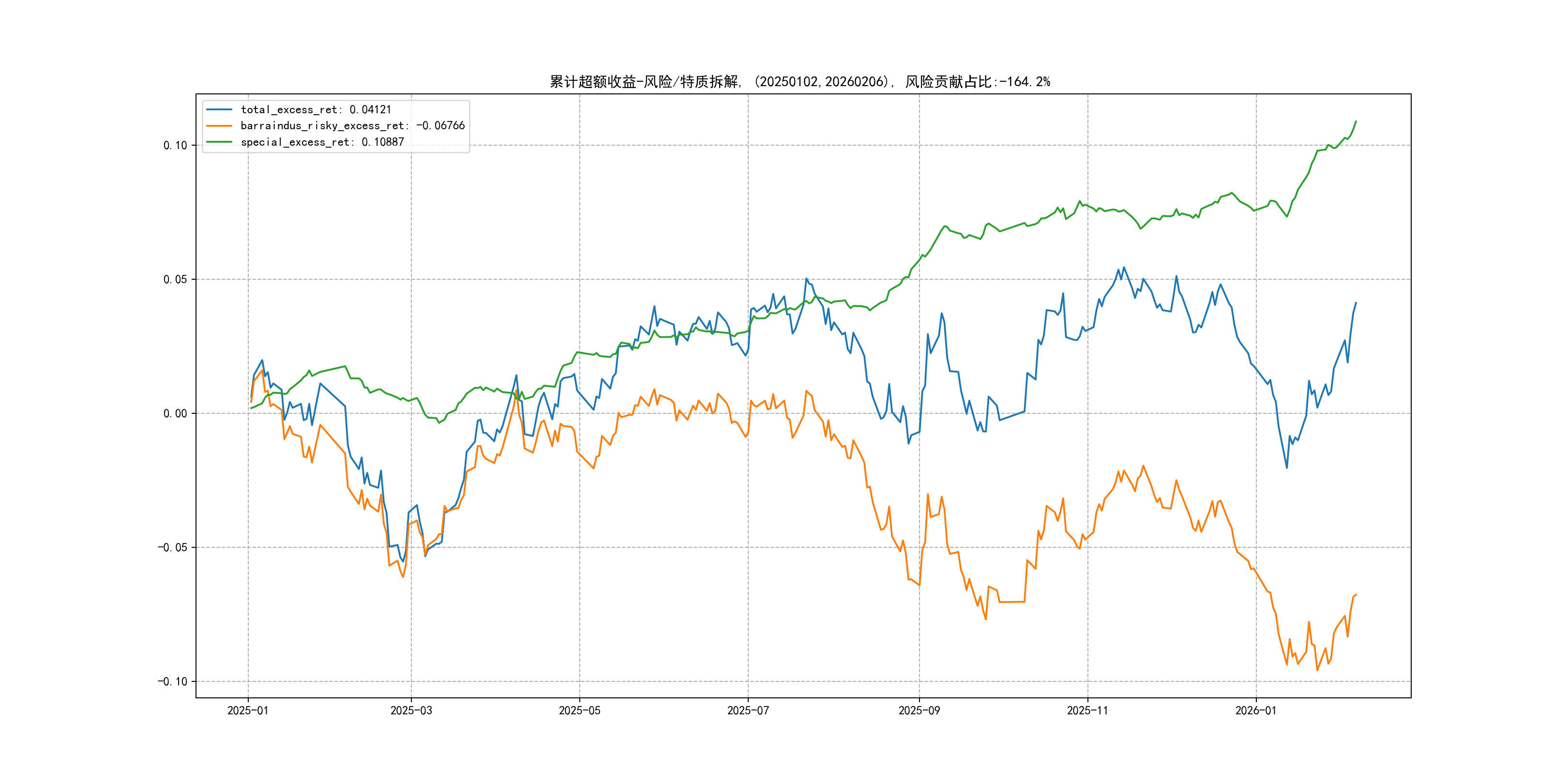Click the 2025-07 x-axis tick label
Viewport: 1568px width, 784px height.
[x=748, y=710]
